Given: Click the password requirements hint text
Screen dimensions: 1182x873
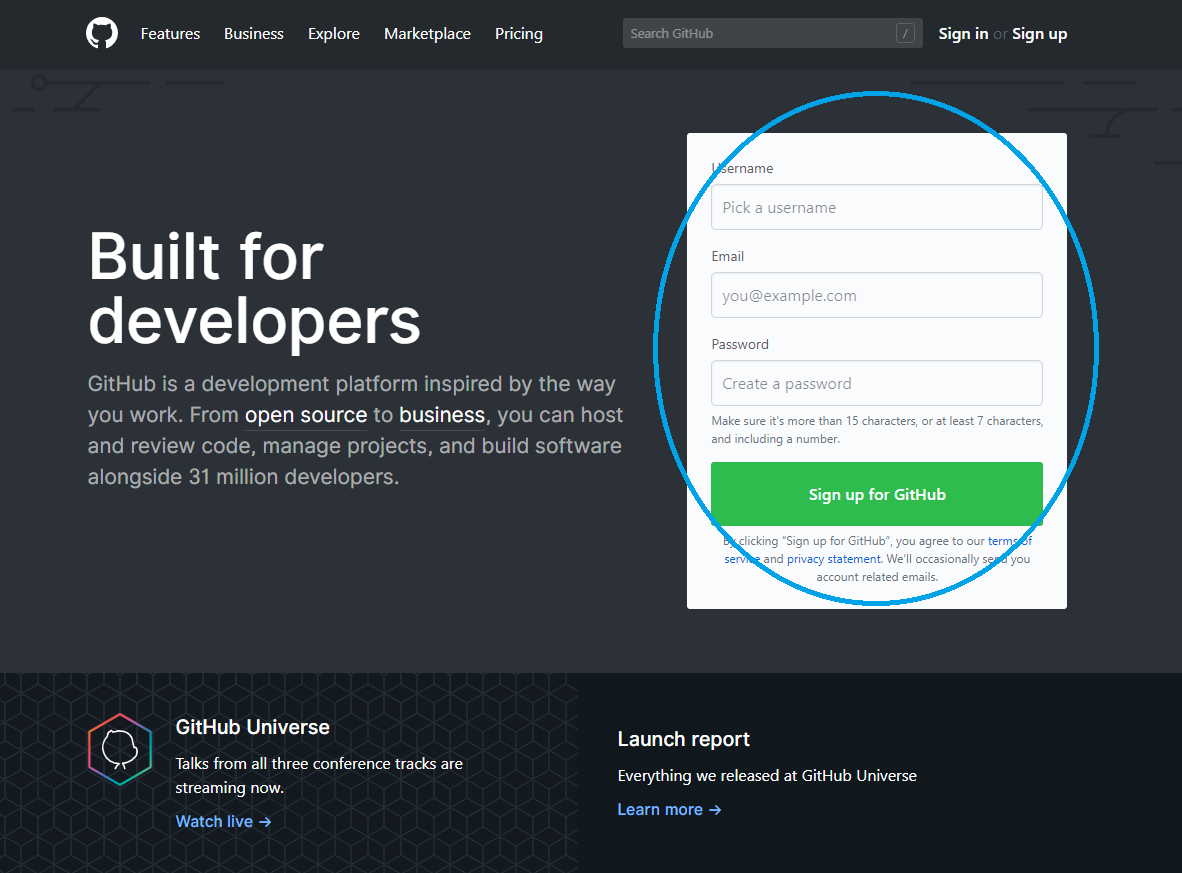Looking at the screenshot, I should 877,430.
